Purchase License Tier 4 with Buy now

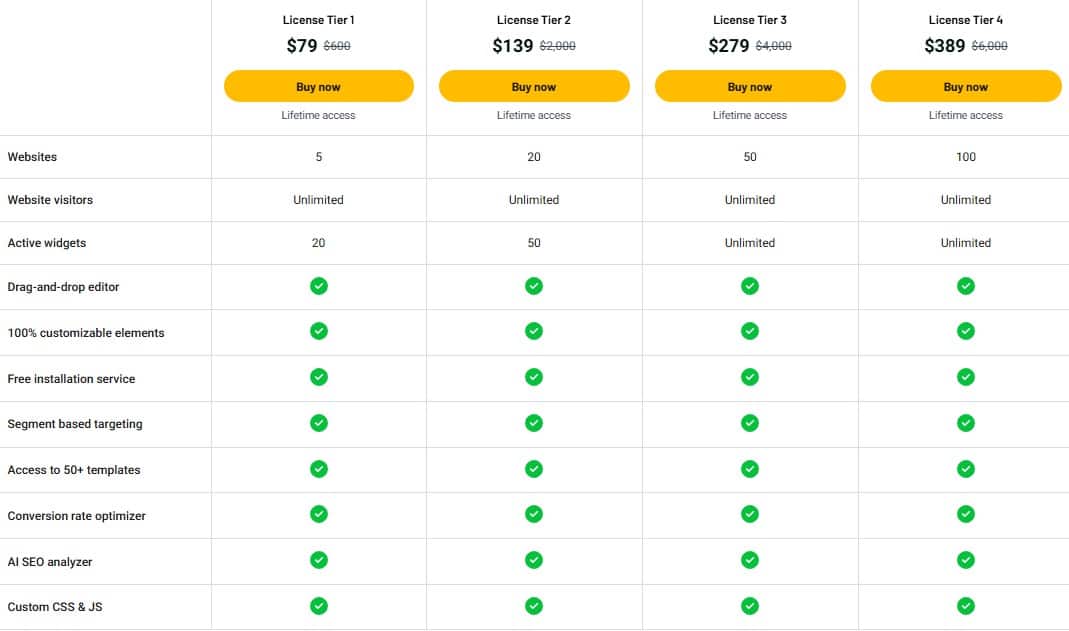pos(966,87)
